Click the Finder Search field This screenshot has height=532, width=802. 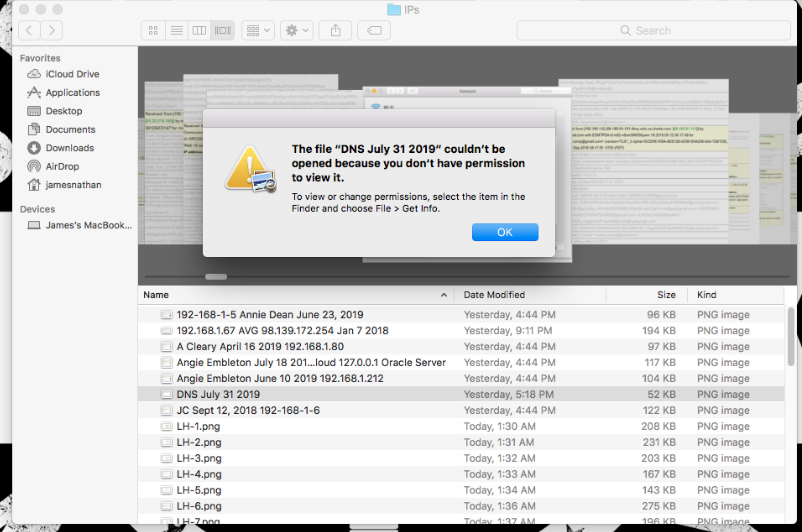(x=652, y=31)
